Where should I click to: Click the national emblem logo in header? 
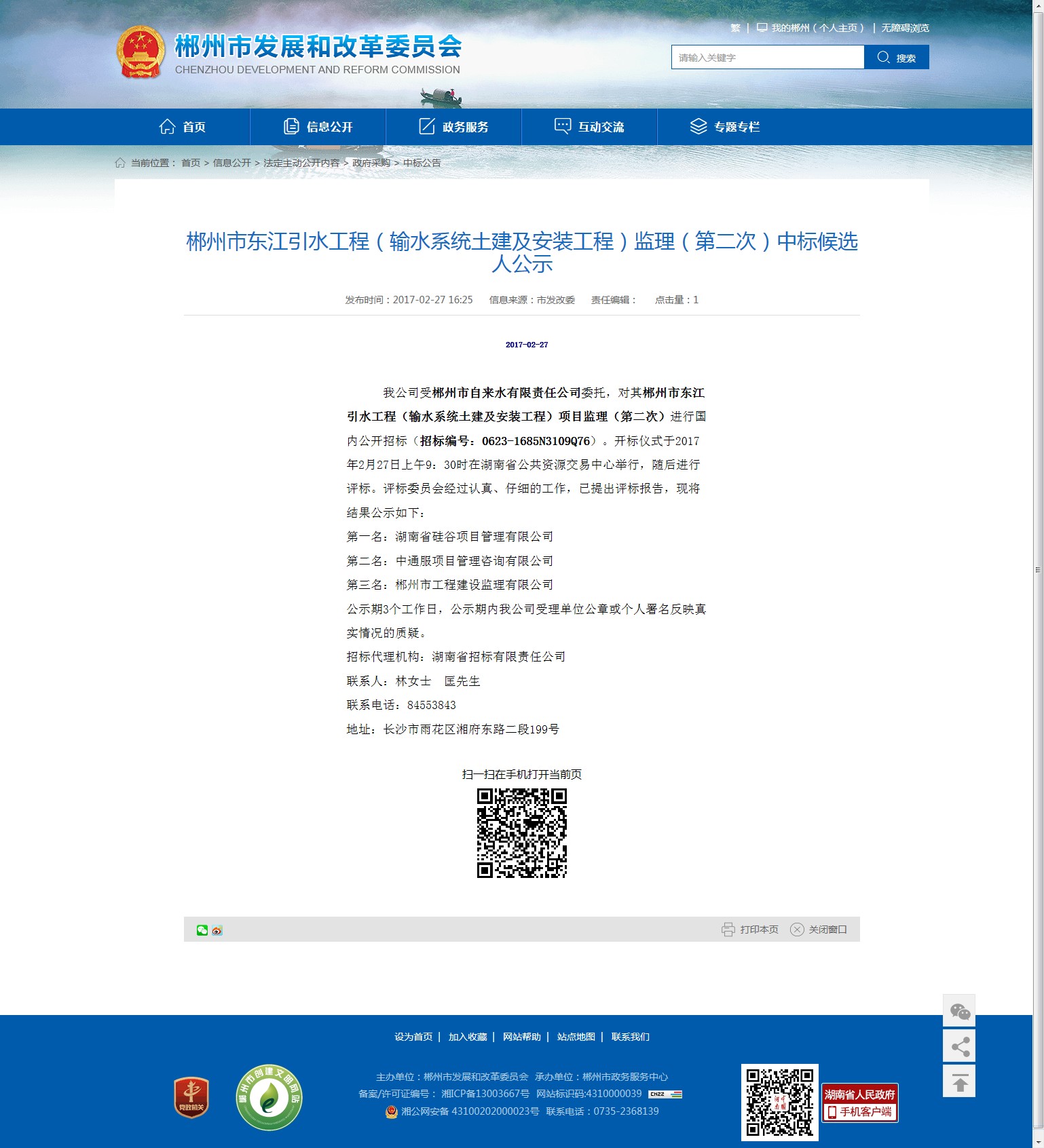[x=141, y=52]
